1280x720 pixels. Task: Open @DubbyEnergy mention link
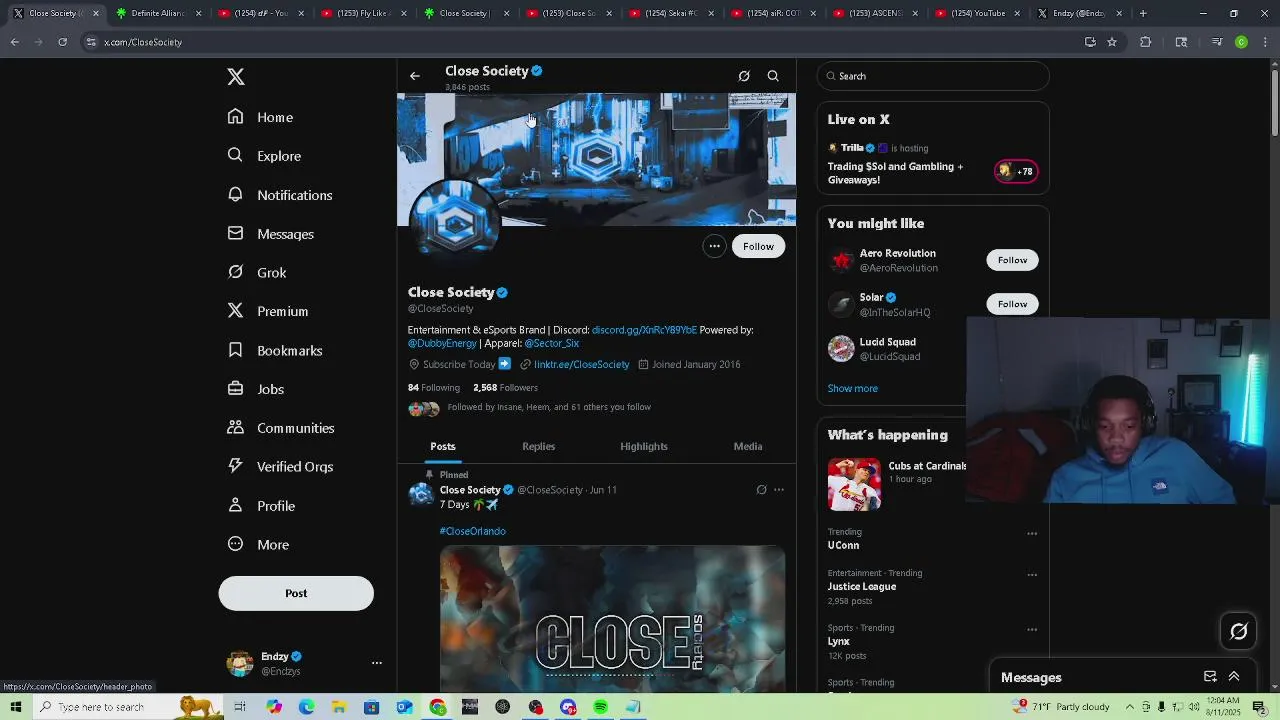point(442,344)
